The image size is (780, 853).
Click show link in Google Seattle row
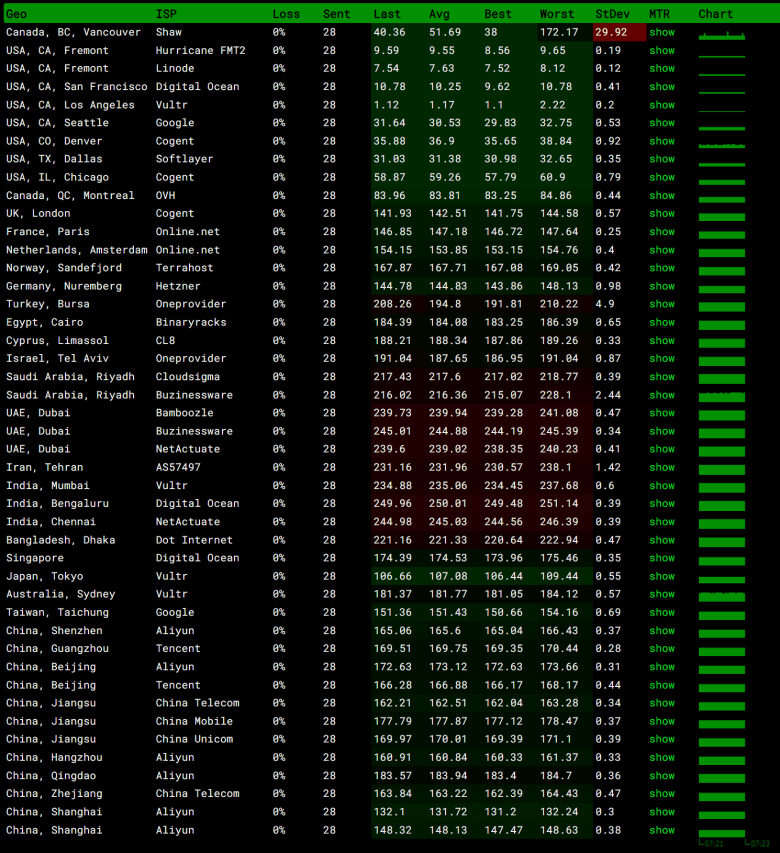pyautogui.click(x=661, y=123)
